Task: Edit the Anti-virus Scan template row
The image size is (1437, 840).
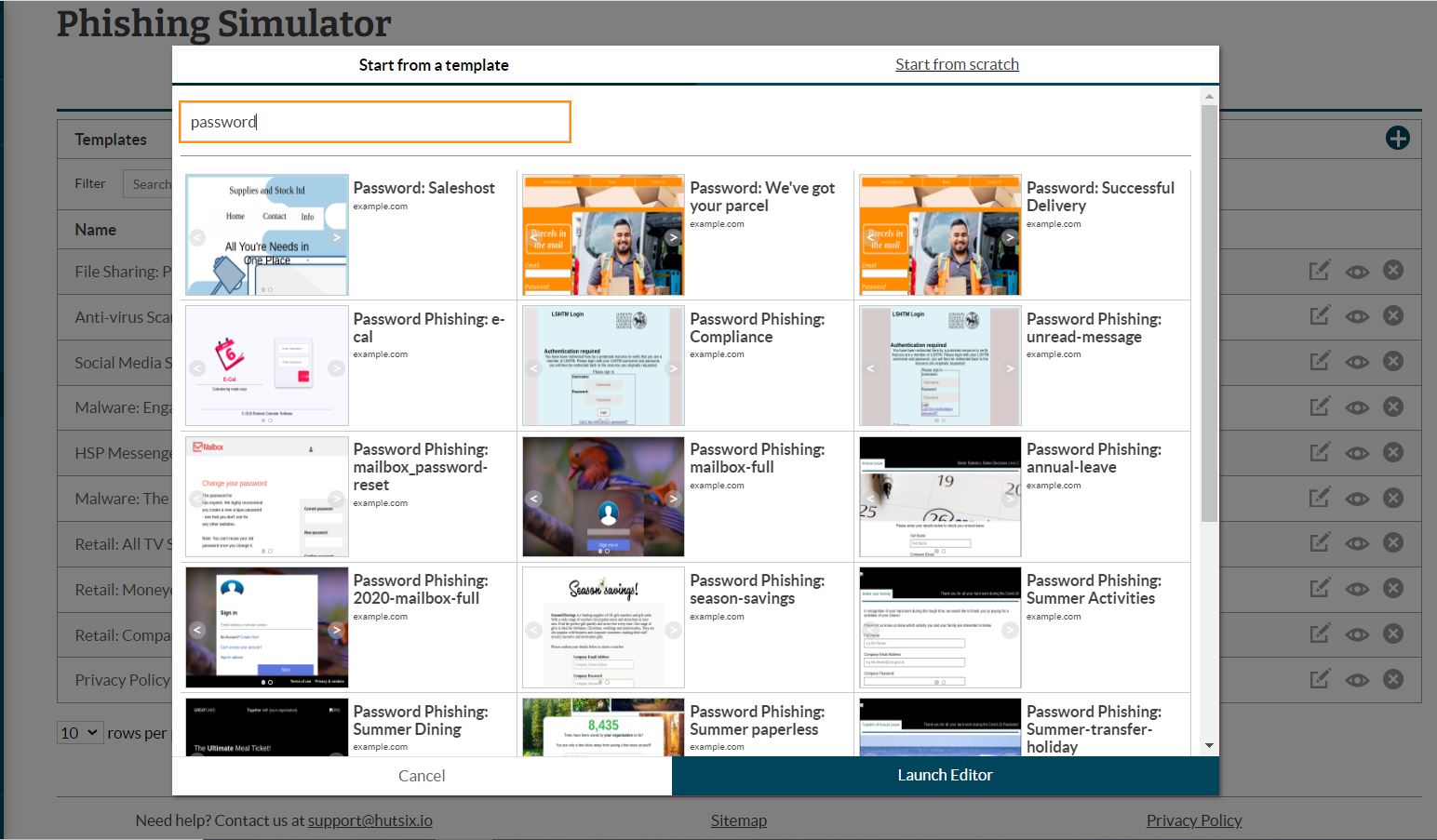Action: point(1320,316)
